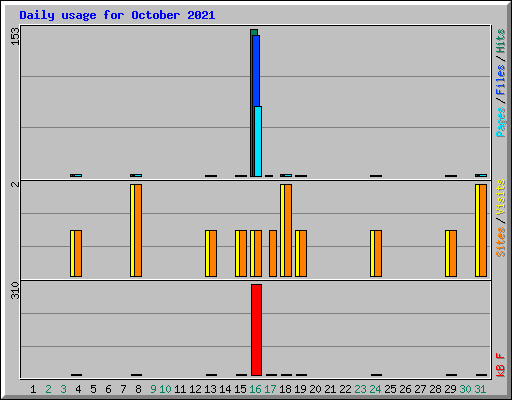Click day label "5" on the x-axis
This screenshot has width=512, height=400.
tap(93, 389)
